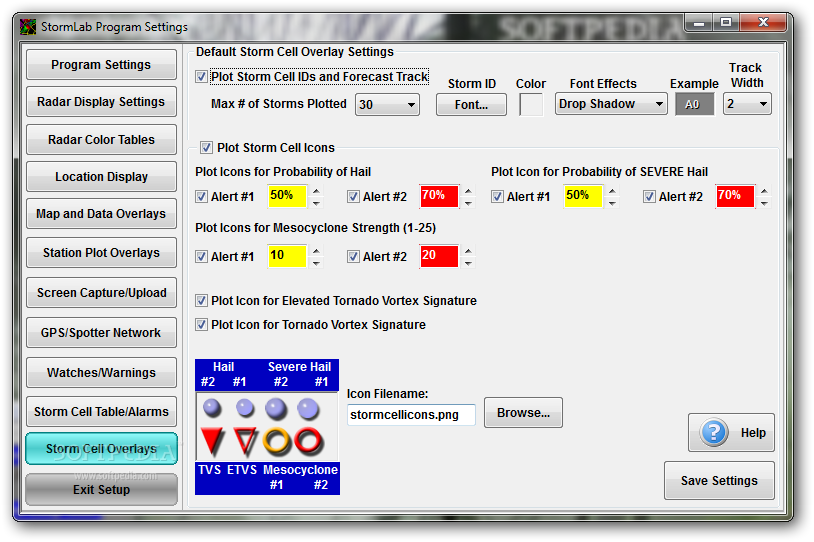The height and width of the screenshot is (542, 814).
Task: Click Storm ID Font... button
Action: (471, 104)
